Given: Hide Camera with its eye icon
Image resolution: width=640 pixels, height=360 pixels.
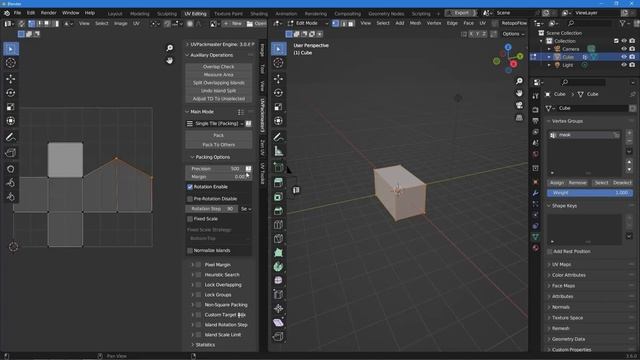Looking at the screenshot, I should coord(624,49).
